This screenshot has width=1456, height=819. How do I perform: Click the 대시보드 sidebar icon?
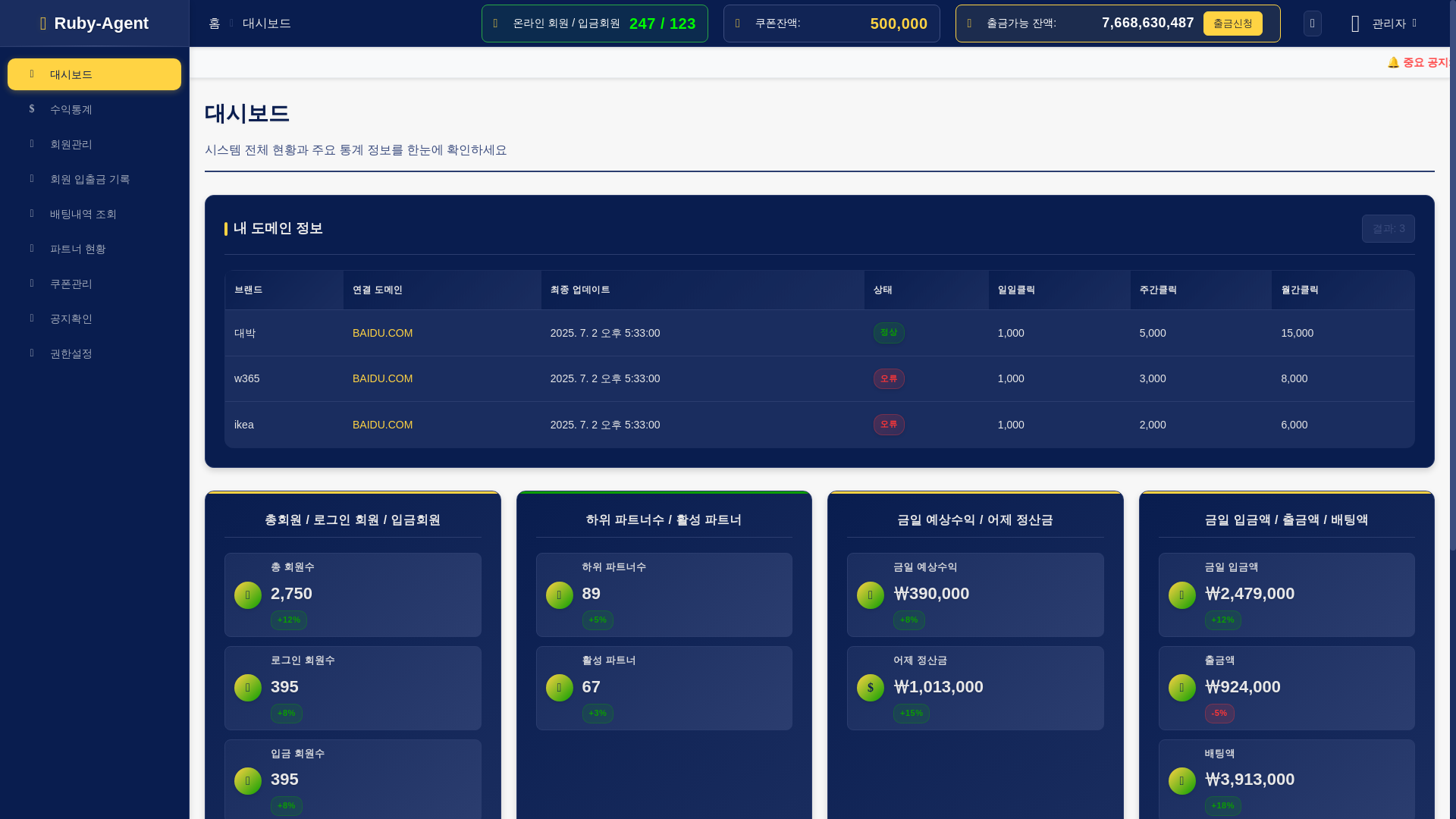point(32,74)
